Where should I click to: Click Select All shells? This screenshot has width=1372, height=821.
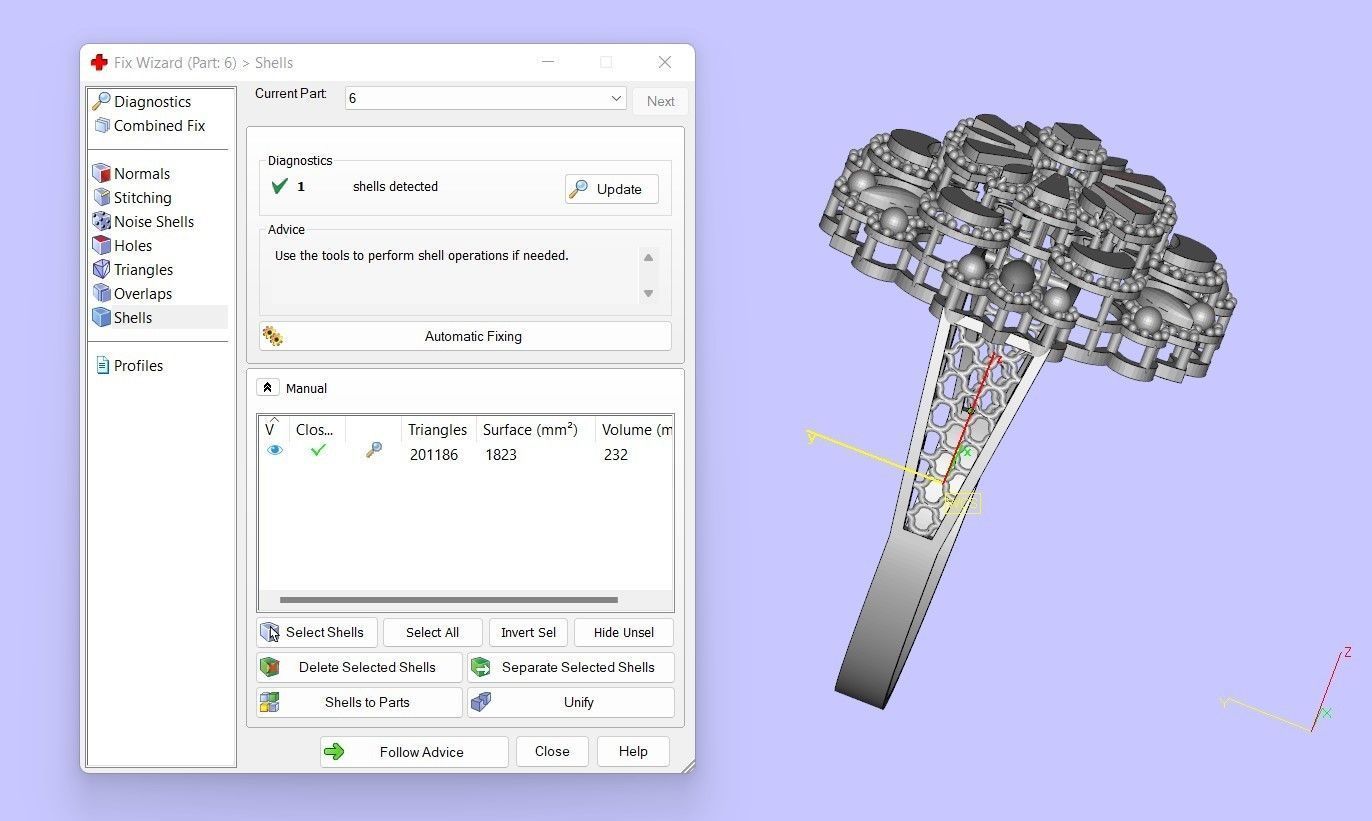[432, 632]
